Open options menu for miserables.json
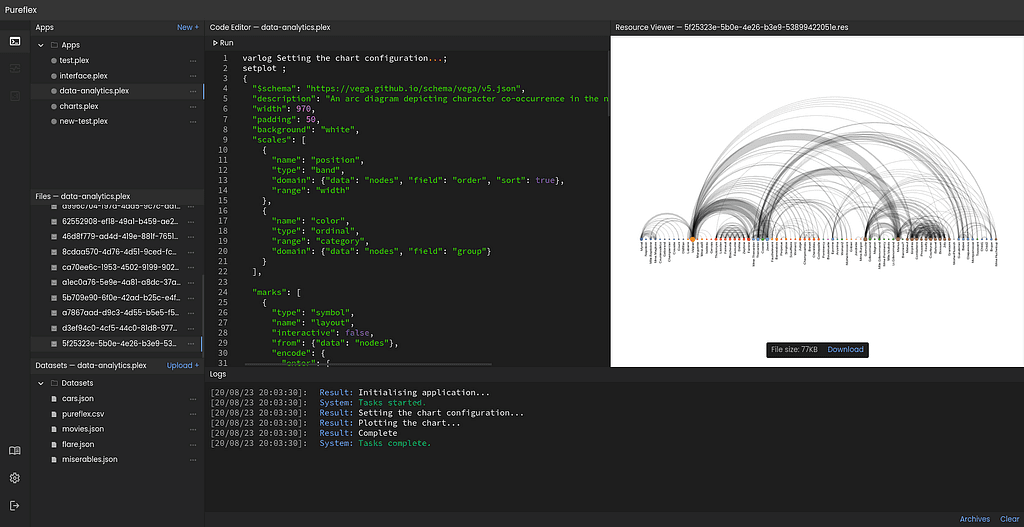 (193, 460)
